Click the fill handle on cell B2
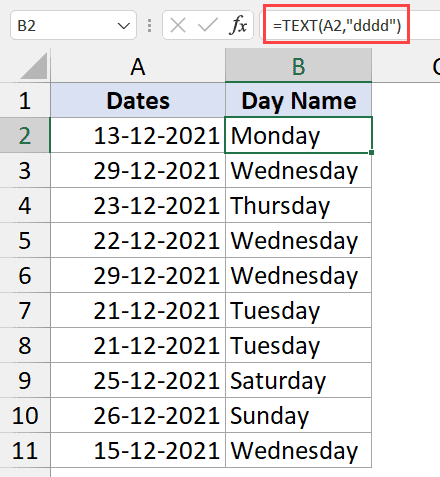 click(371, 152)
